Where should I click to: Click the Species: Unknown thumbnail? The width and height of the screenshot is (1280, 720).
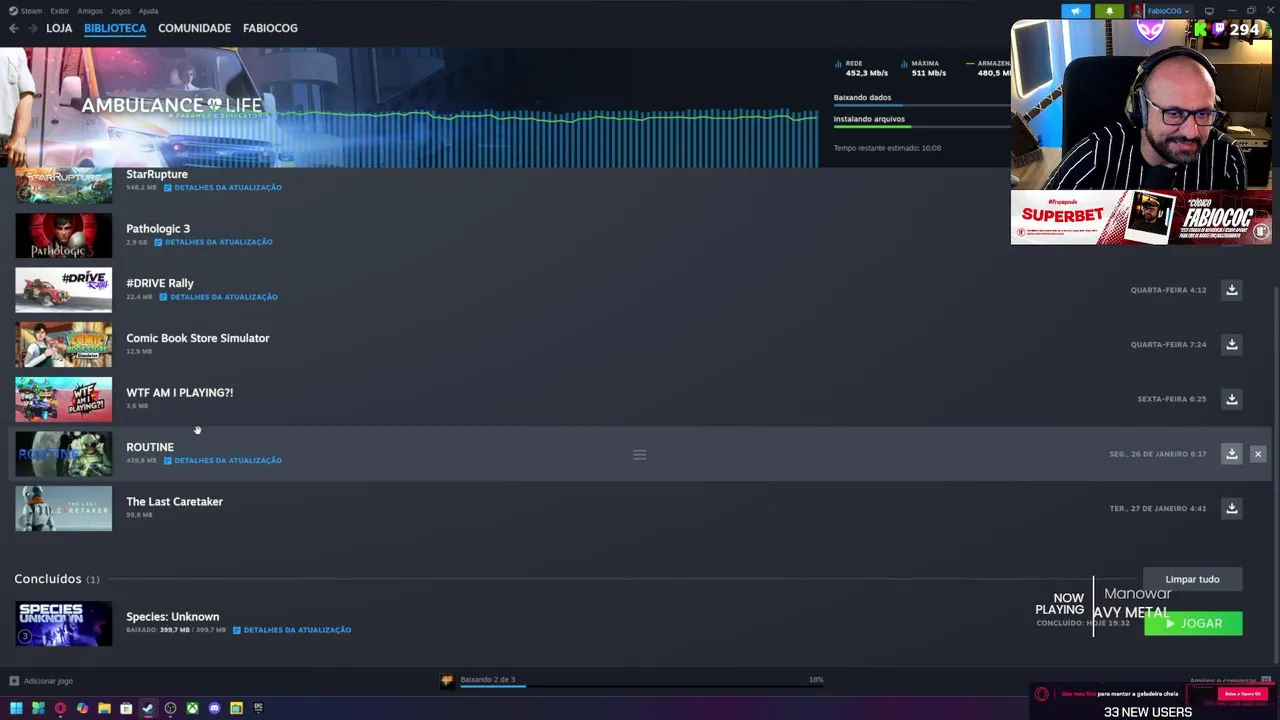pos(63,623)
